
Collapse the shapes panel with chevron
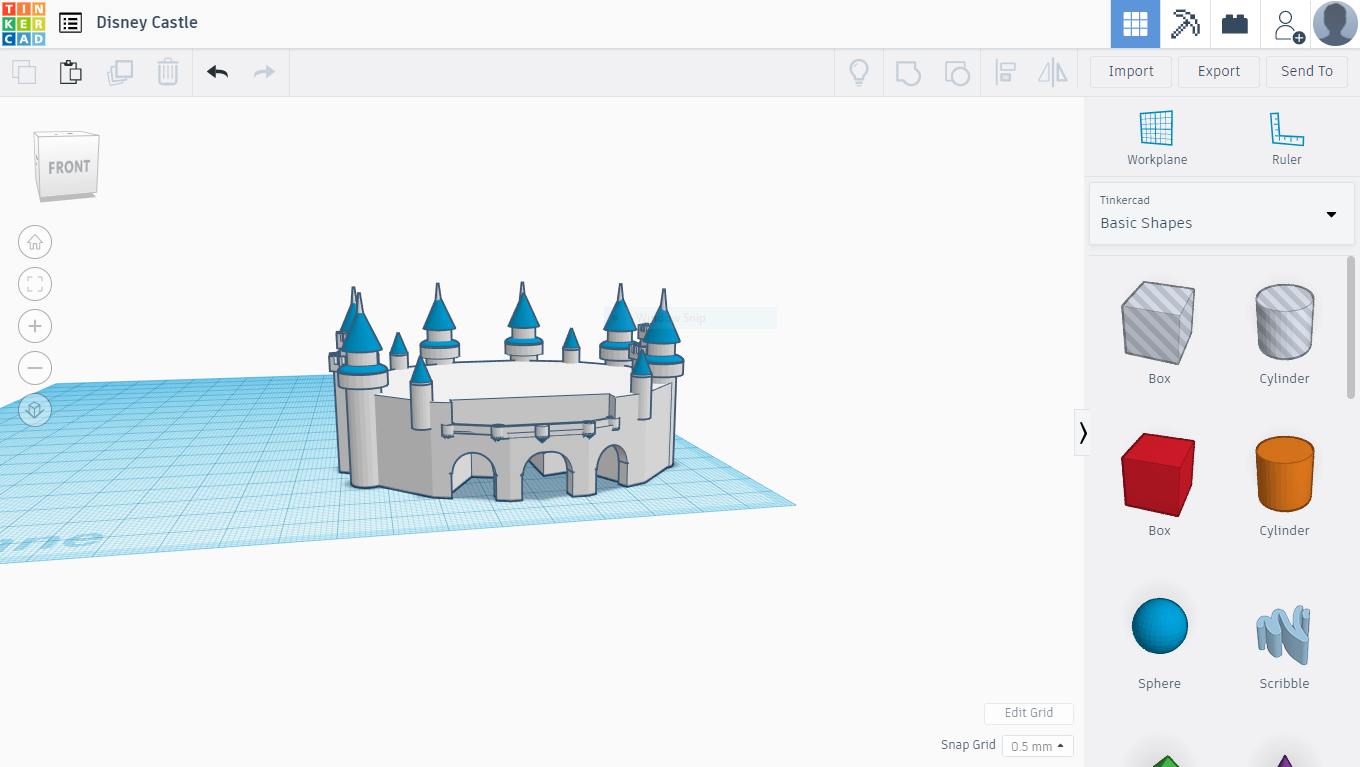1082,432
